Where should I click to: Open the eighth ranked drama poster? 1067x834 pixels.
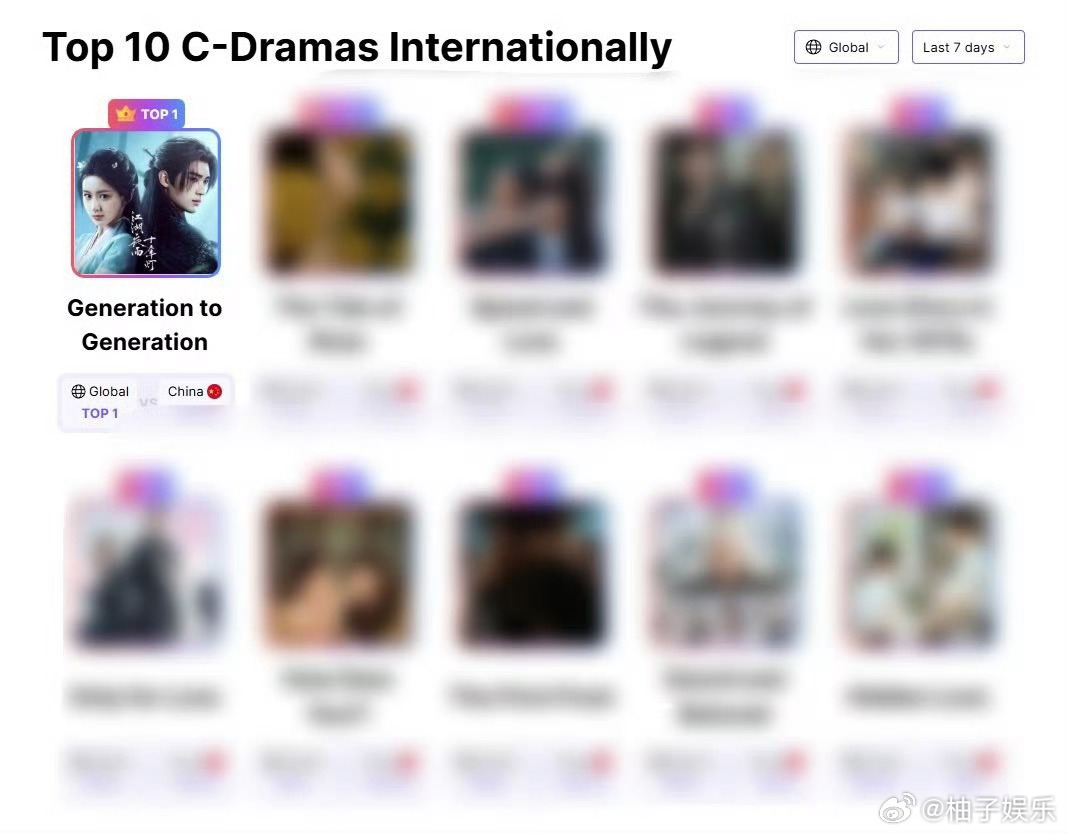532,573
